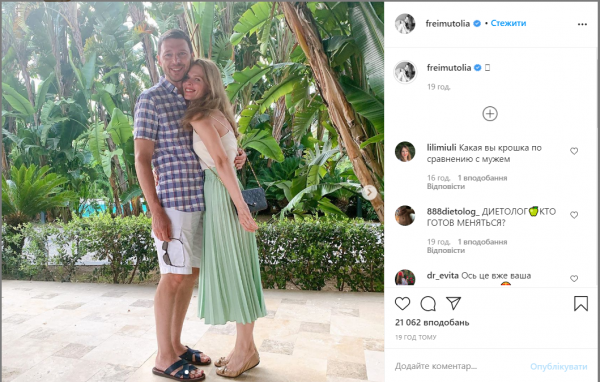The width and height of the screenshot is (600, 382).
Task: Like the post with heart icon
Action: pos(402,304)
